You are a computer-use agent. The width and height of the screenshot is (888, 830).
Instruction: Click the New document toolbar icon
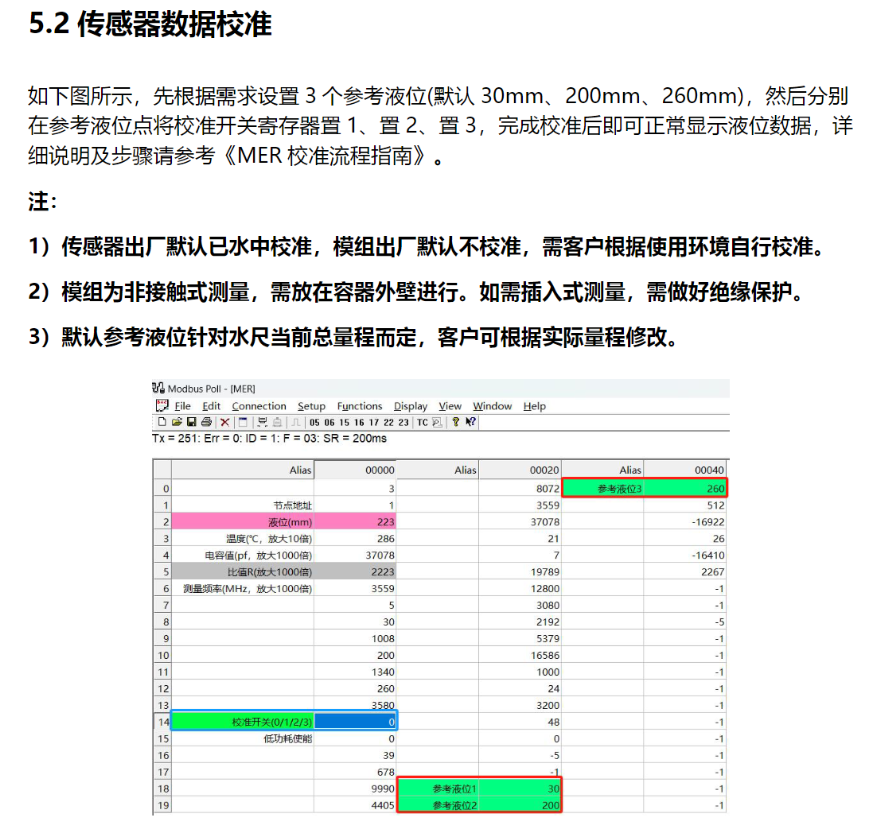click(x=162, y=422)
